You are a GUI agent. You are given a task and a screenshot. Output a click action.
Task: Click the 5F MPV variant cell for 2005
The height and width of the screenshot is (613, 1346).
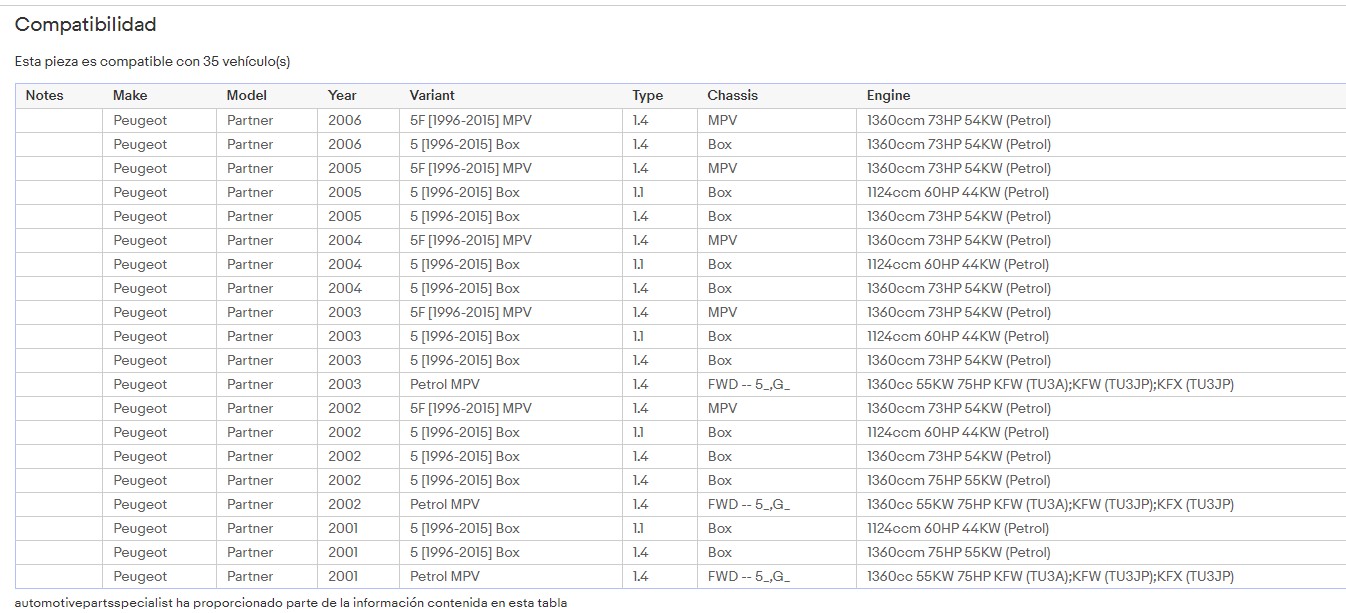click(470, 168)
